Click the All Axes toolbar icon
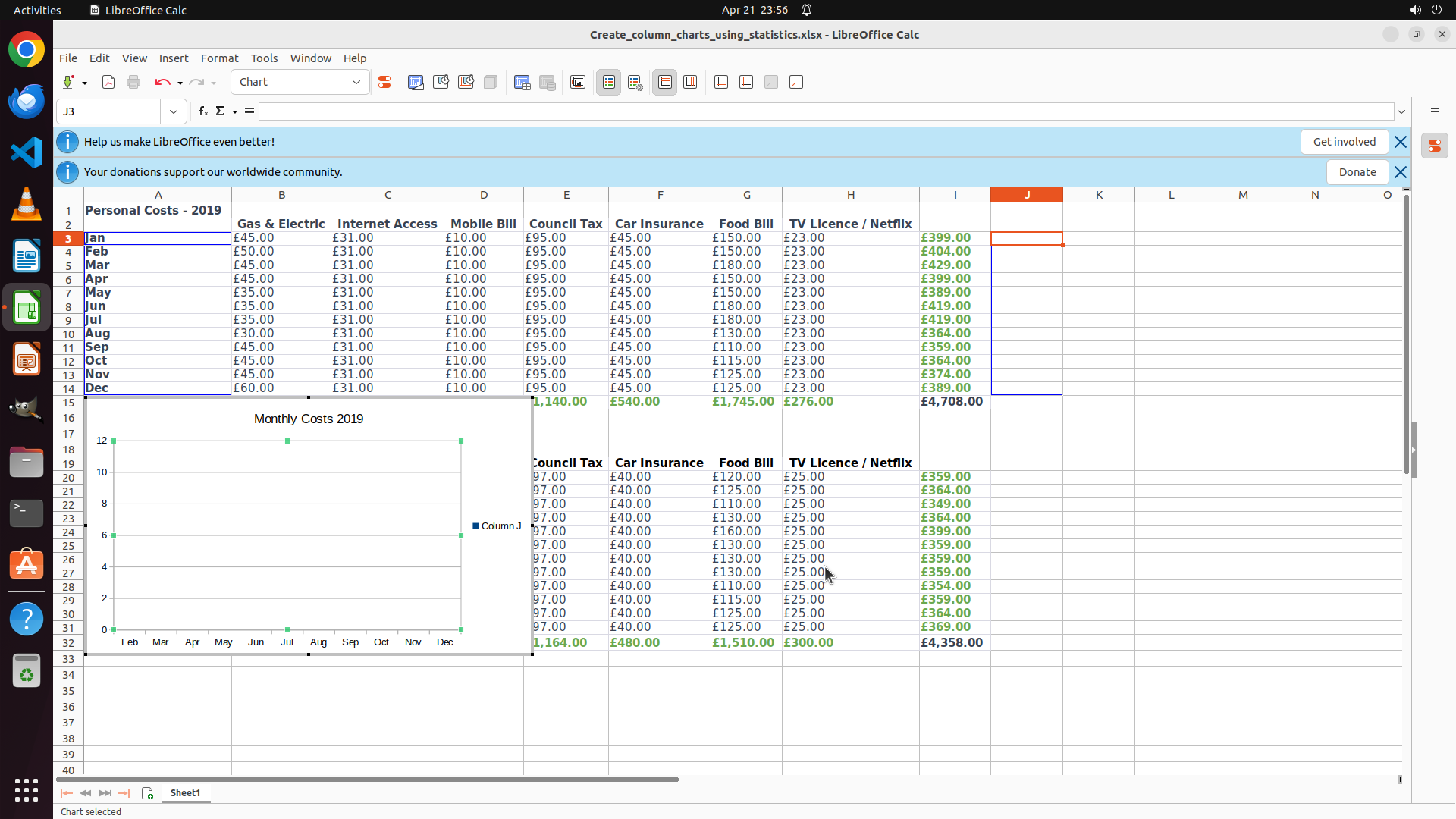1456x819 pixels. [796, 83]
